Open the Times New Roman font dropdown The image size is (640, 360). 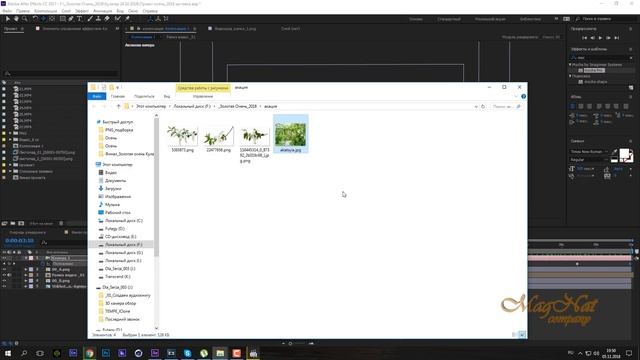coord(589,151)
